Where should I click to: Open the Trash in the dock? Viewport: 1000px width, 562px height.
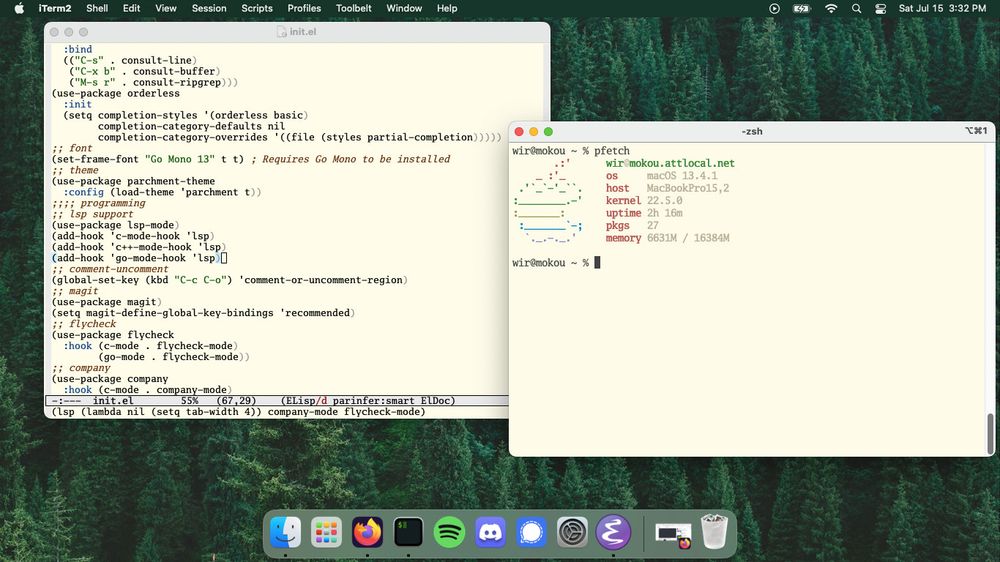coord(714,532)
